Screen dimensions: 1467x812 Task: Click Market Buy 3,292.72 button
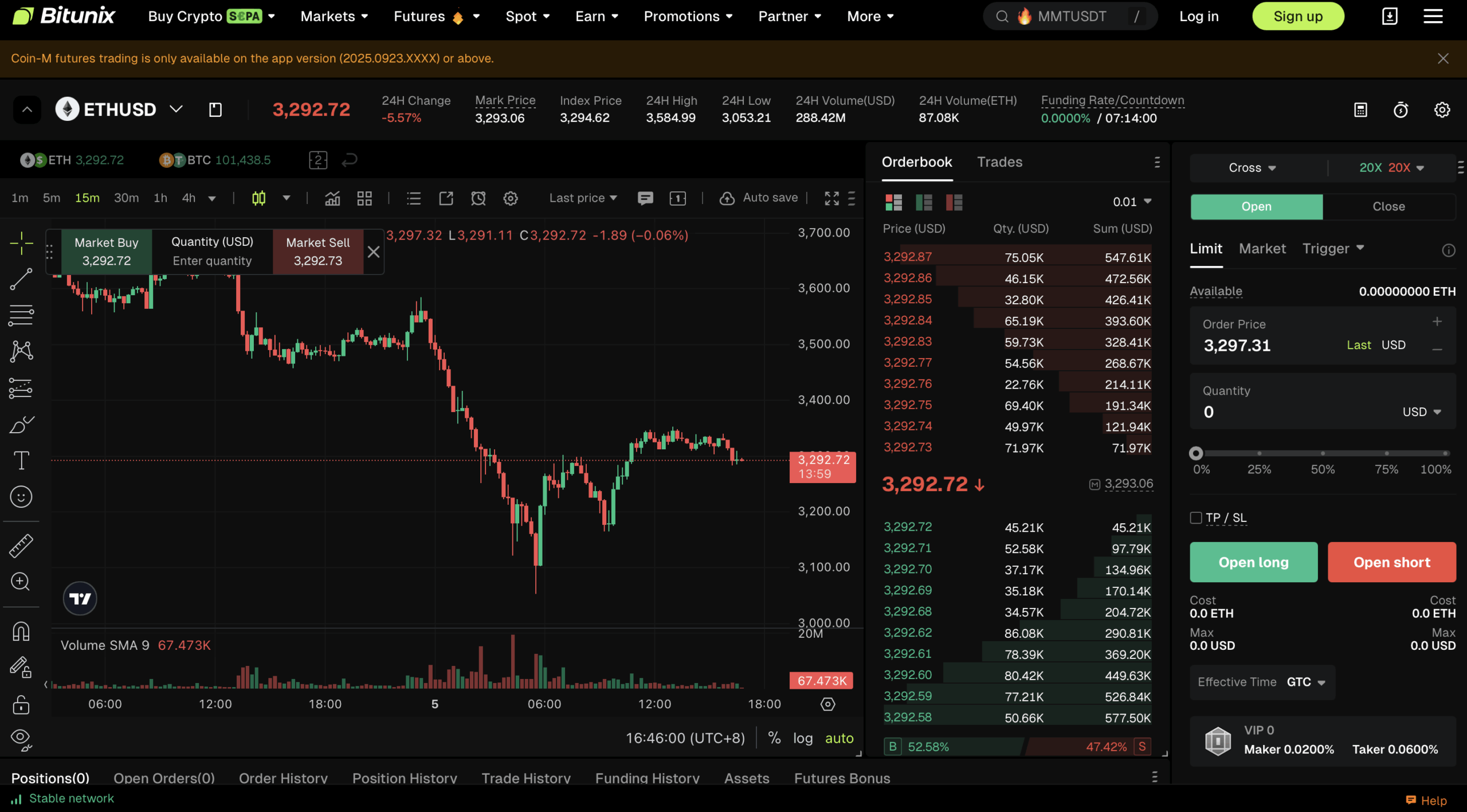tap(107, 252)
